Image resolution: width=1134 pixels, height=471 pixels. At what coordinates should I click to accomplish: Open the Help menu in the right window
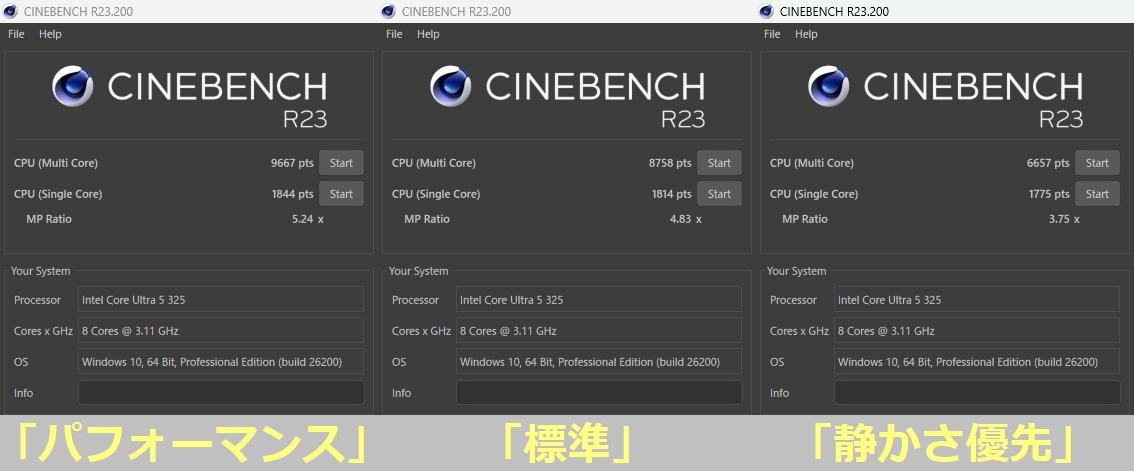806,34
